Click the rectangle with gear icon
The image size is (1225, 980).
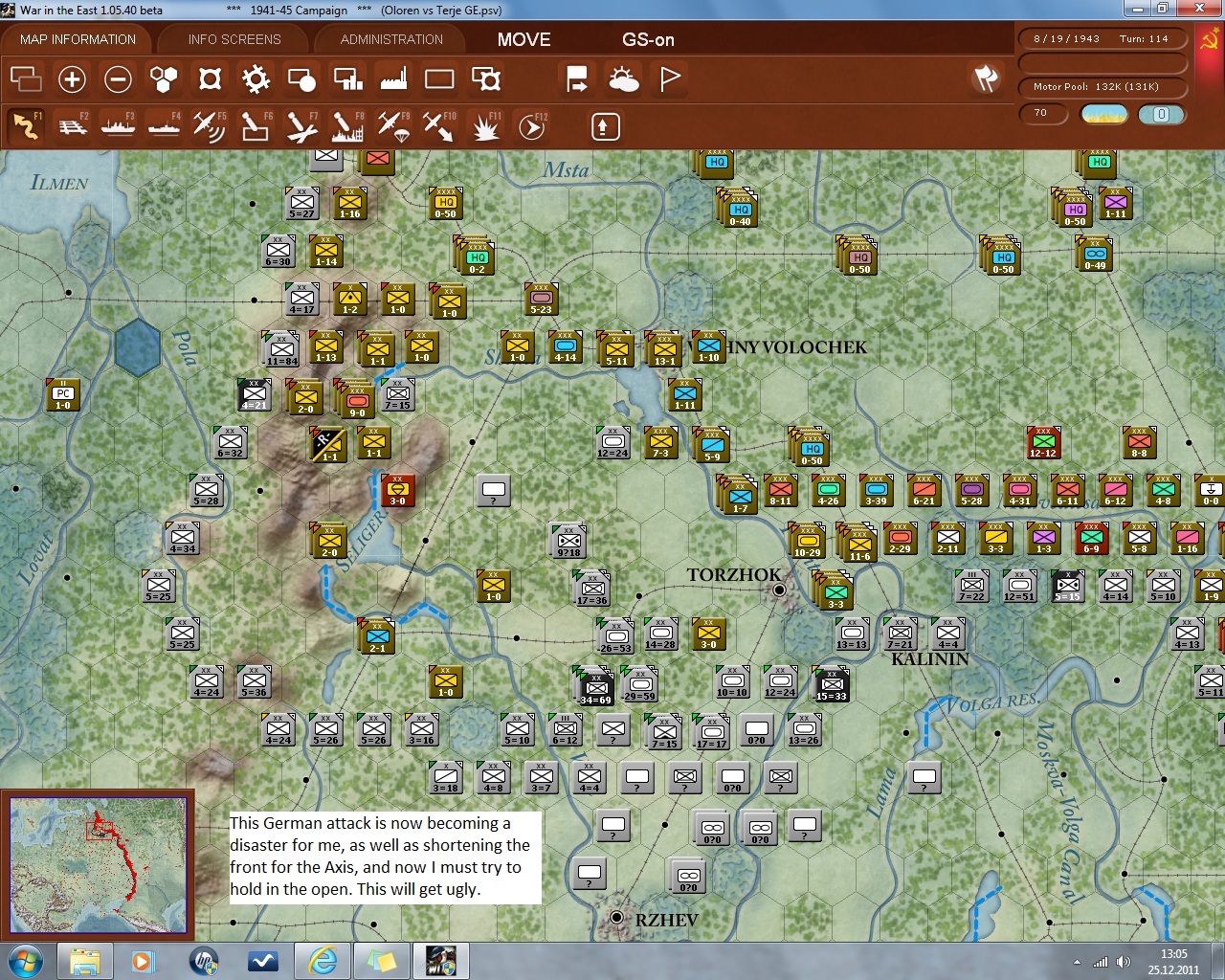pyautogui.click(x=486, y=78)
